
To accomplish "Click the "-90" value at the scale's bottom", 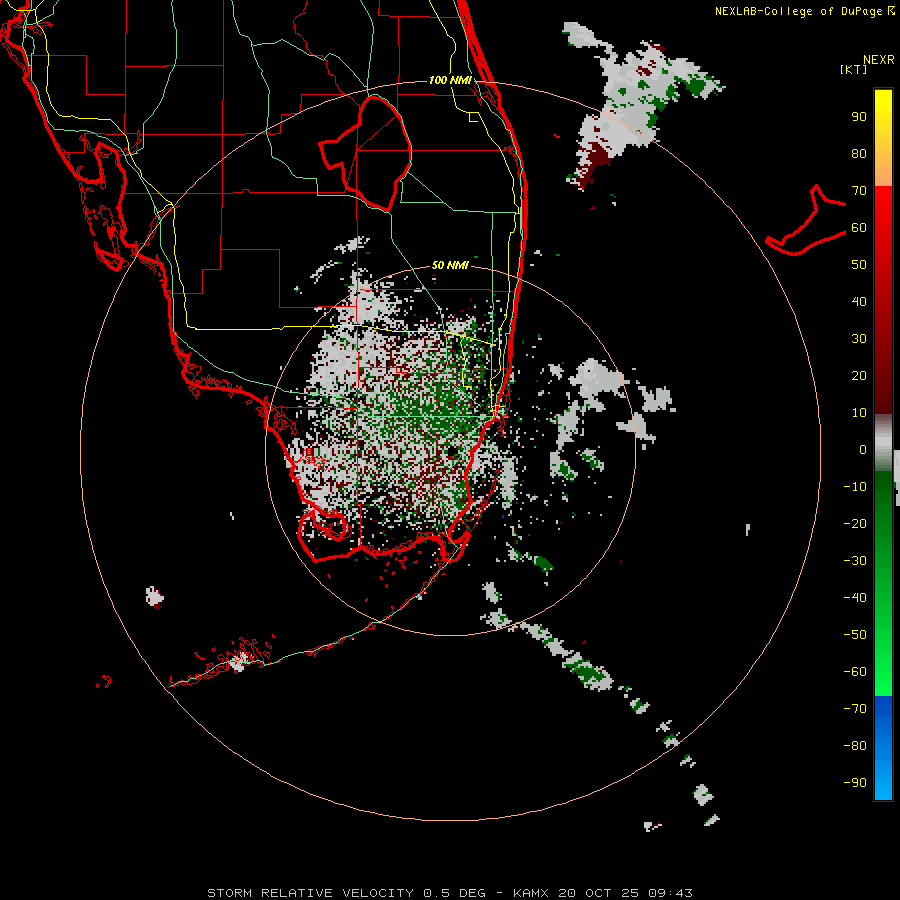I will (855, 783).
